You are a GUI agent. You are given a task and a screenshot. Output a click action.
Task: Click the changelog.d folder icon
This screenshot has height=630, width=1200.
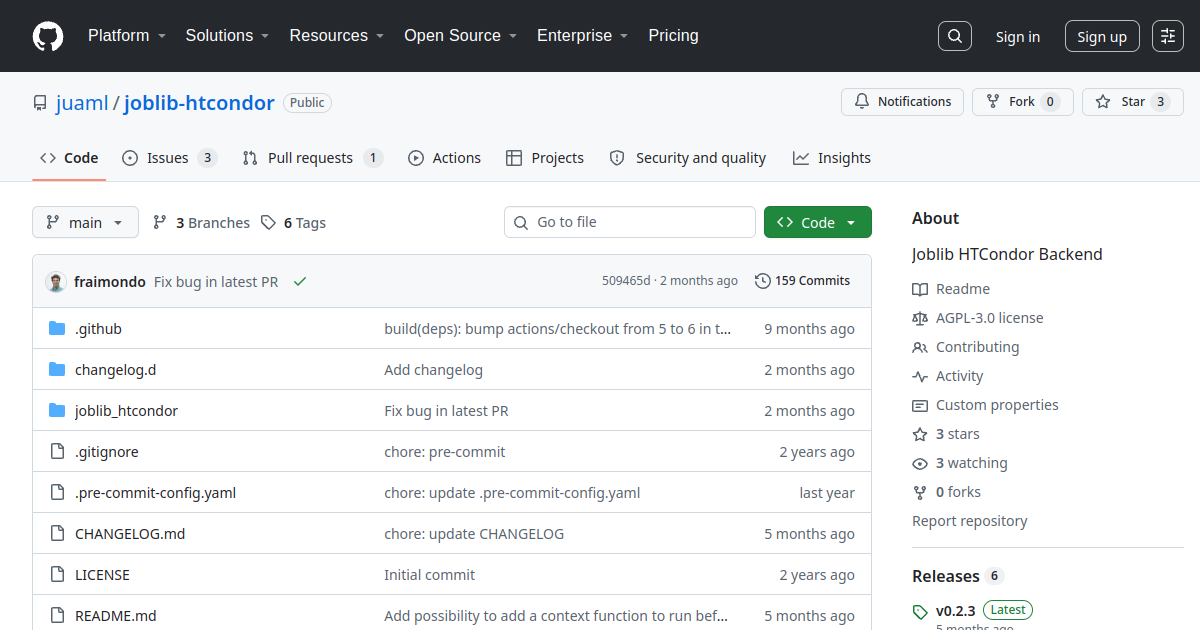(57, 370)
